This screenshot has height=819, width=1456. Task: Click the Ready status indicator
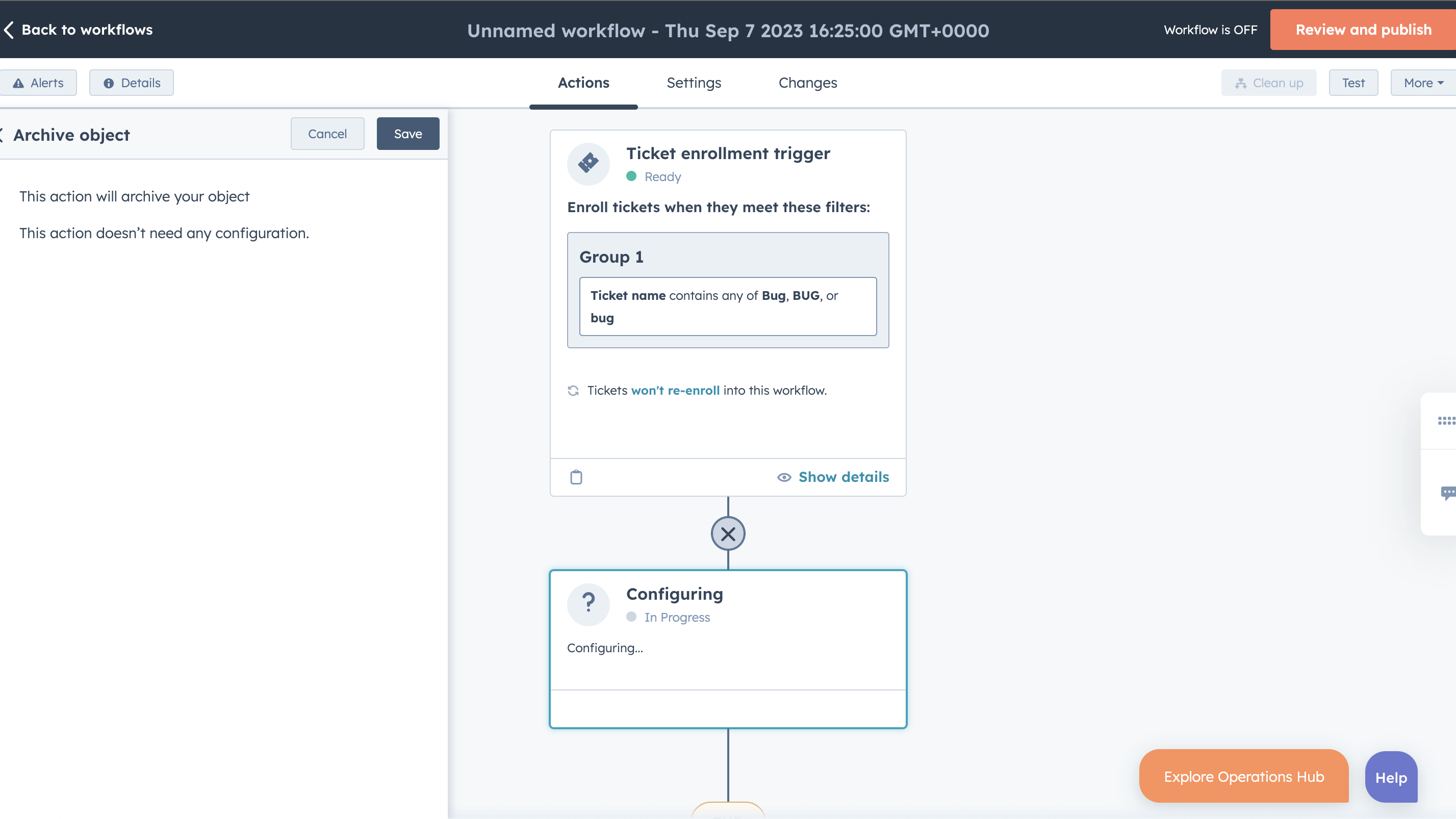[x=631, y=176]
